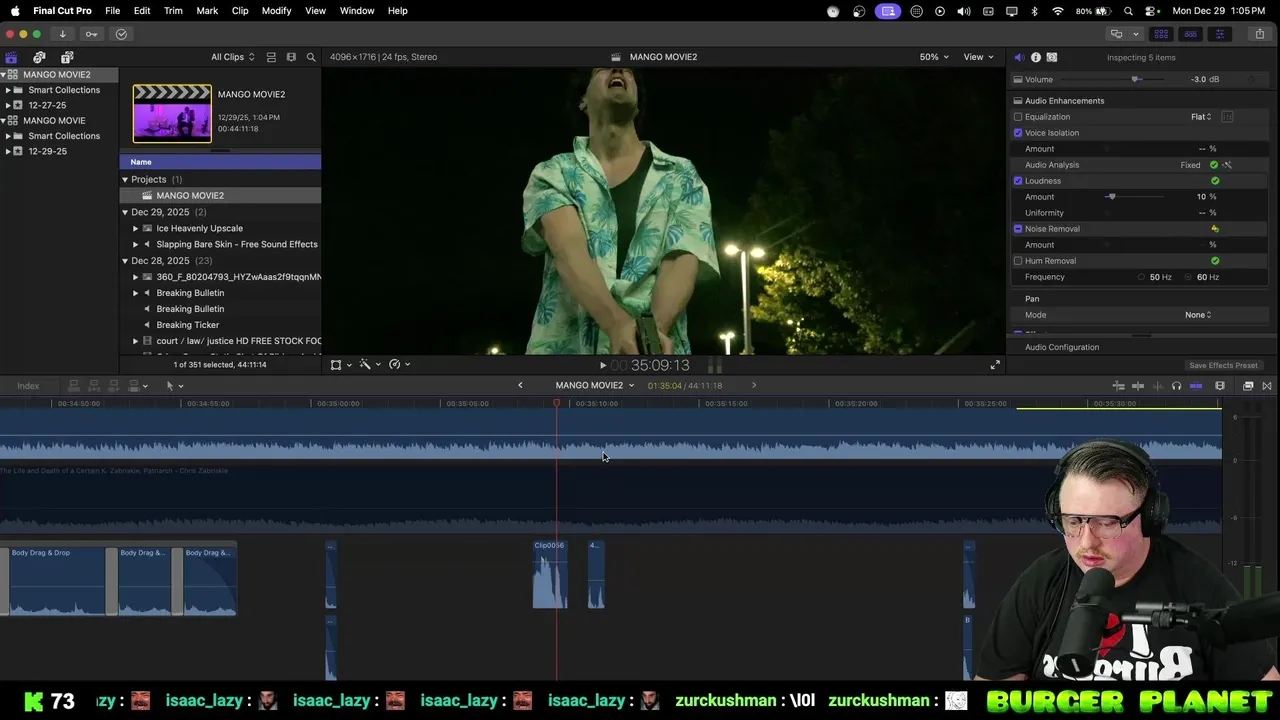Show equalizer controls icon next to Flat

coord(1227,117)
